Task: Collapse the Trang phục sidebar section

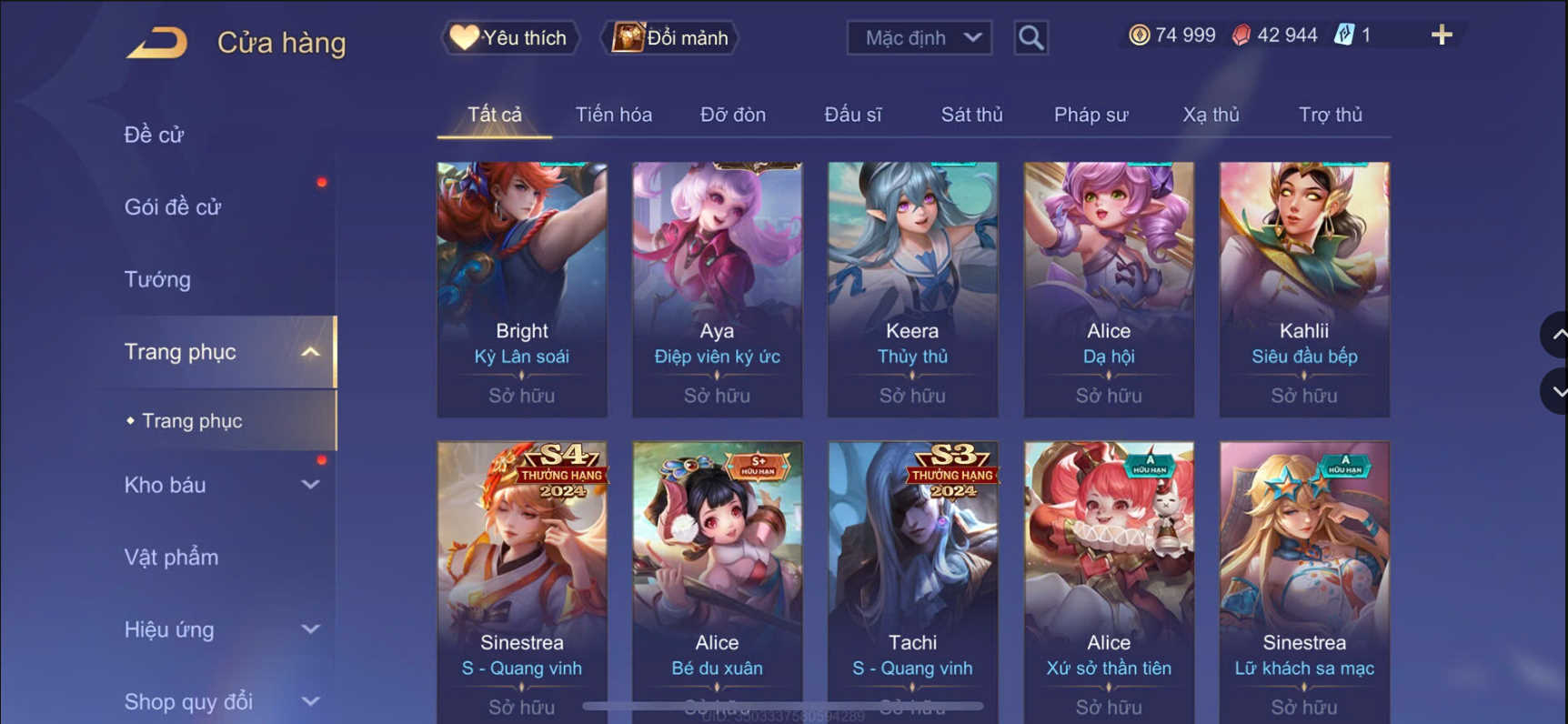Action: [310, 352]
